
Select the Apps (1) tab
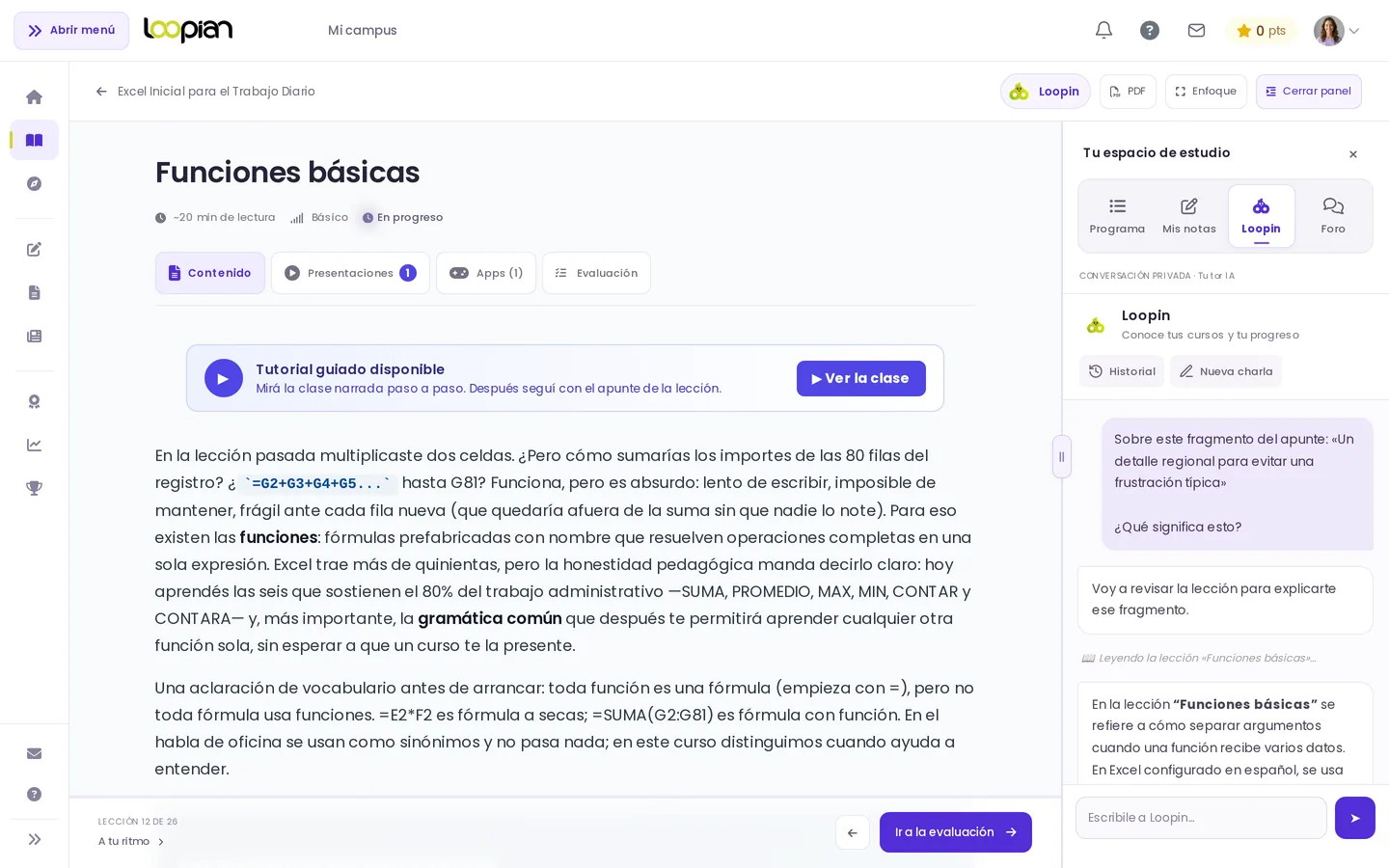(486, 273)
